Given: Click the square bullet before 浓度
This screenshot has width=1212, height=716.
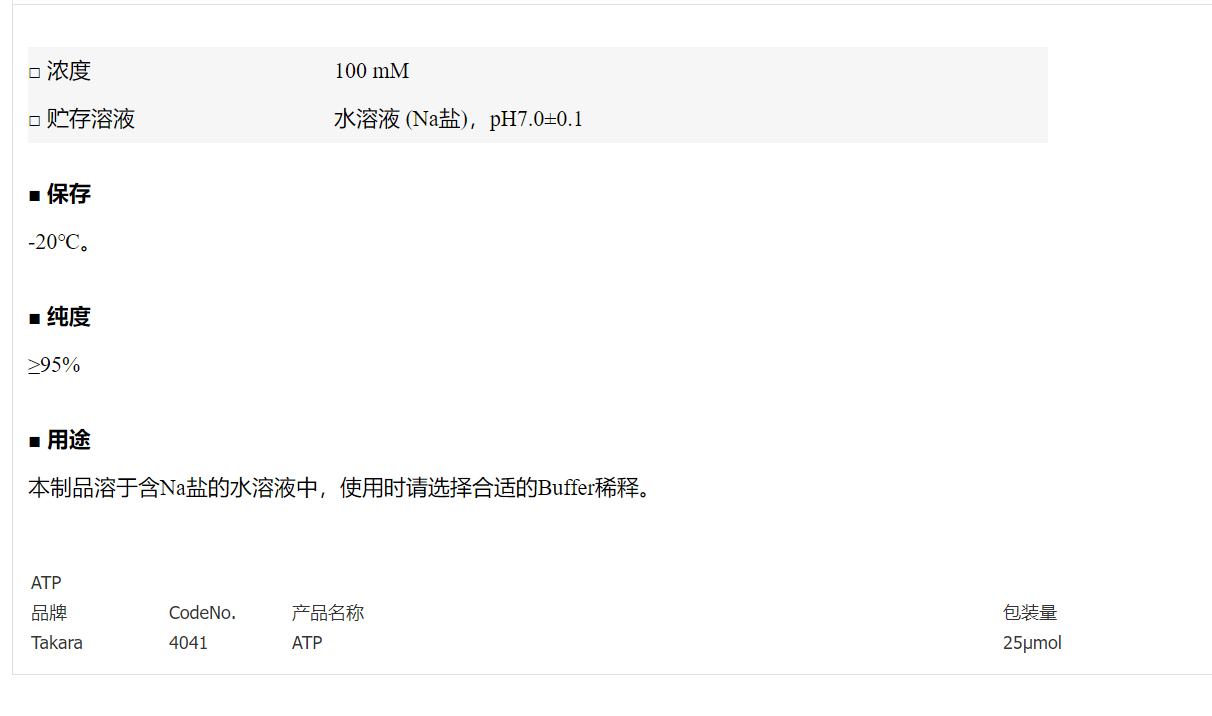Looking at the screenshot, I should click(34, 73).
